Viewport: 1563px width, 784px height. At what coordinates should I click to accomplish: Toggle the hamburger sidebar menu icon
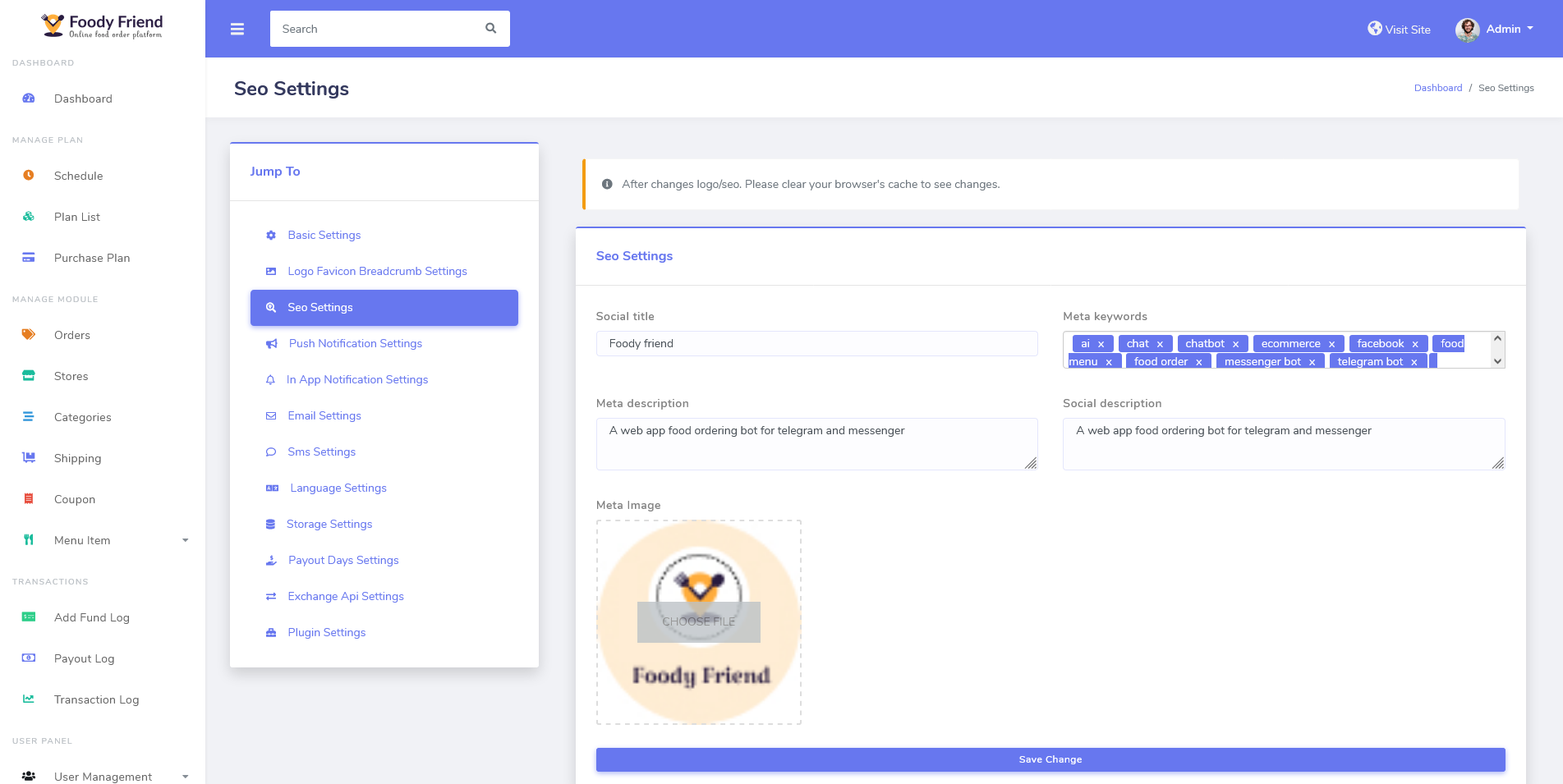point(237,29)
